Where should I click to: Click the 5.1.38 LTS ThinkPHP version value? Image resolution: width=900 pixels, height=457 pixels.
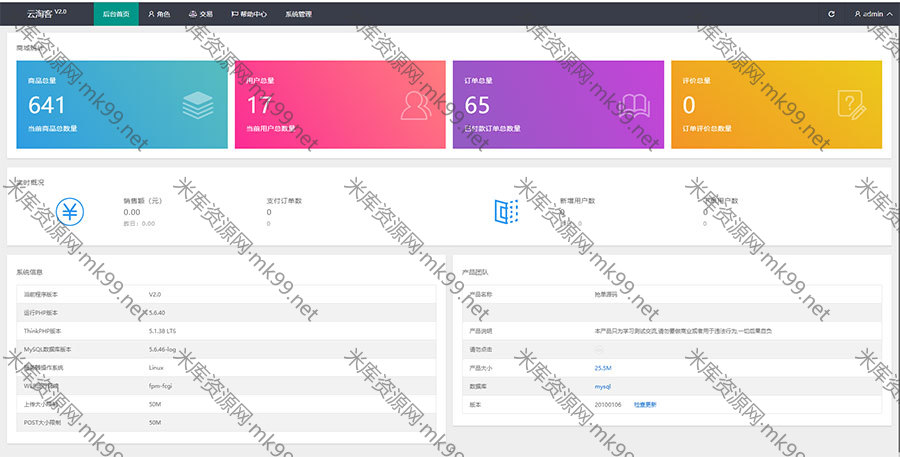coord(162,331)
